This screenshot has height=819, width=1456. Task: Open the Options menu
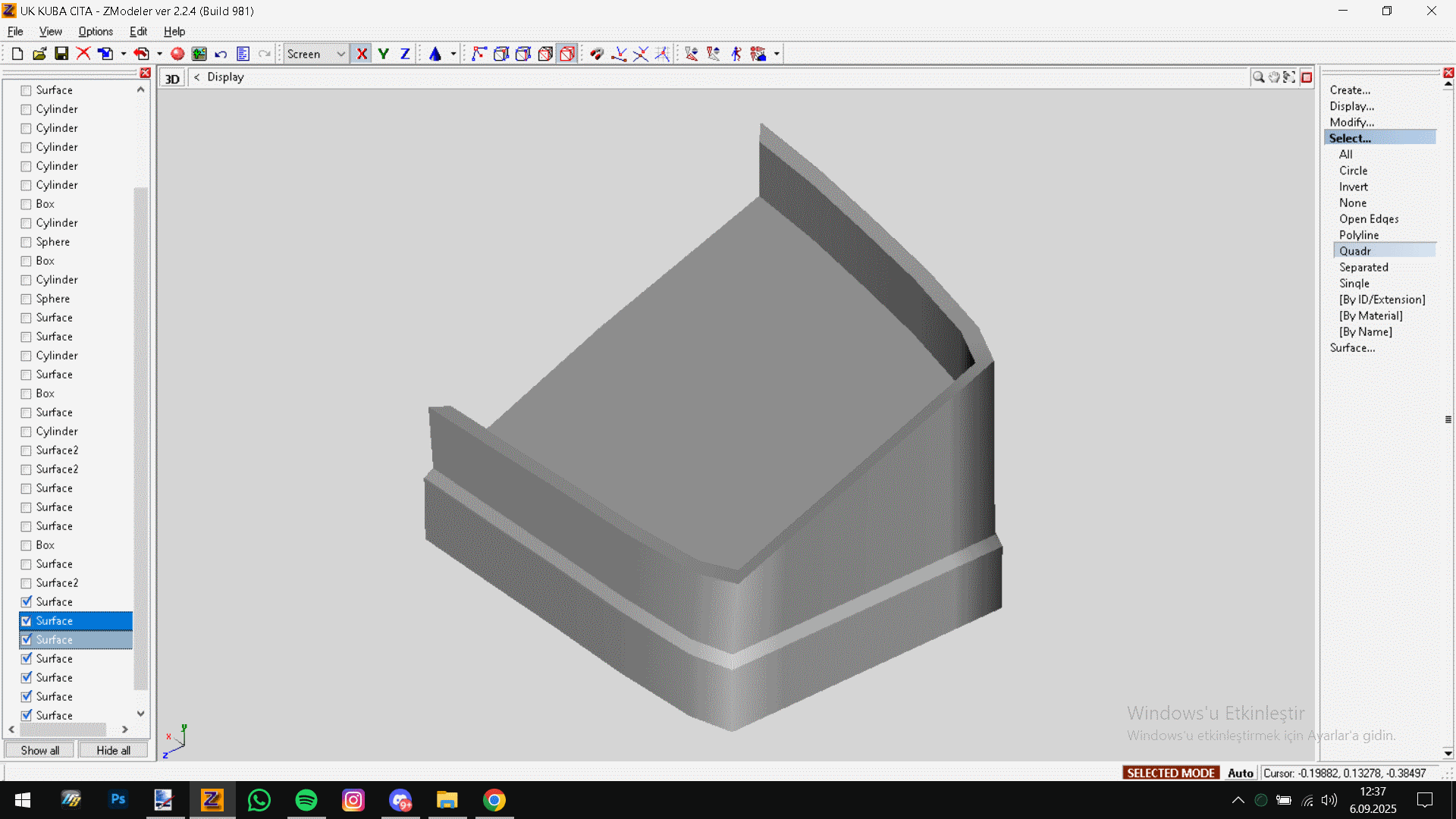(x=96, y=32)
